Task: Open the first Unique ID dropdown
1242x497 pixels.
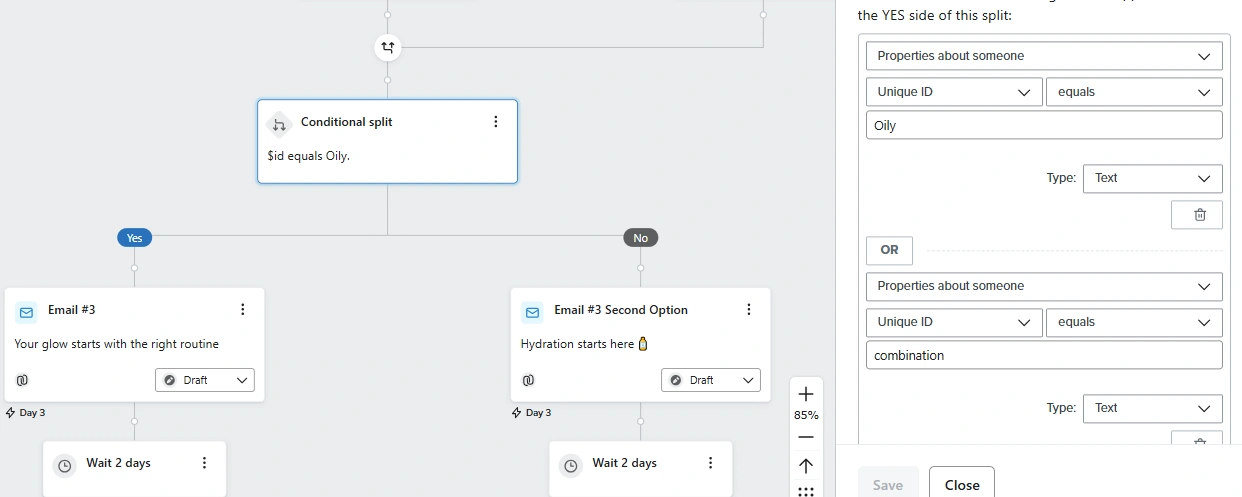Action: (x=953, y=92)
